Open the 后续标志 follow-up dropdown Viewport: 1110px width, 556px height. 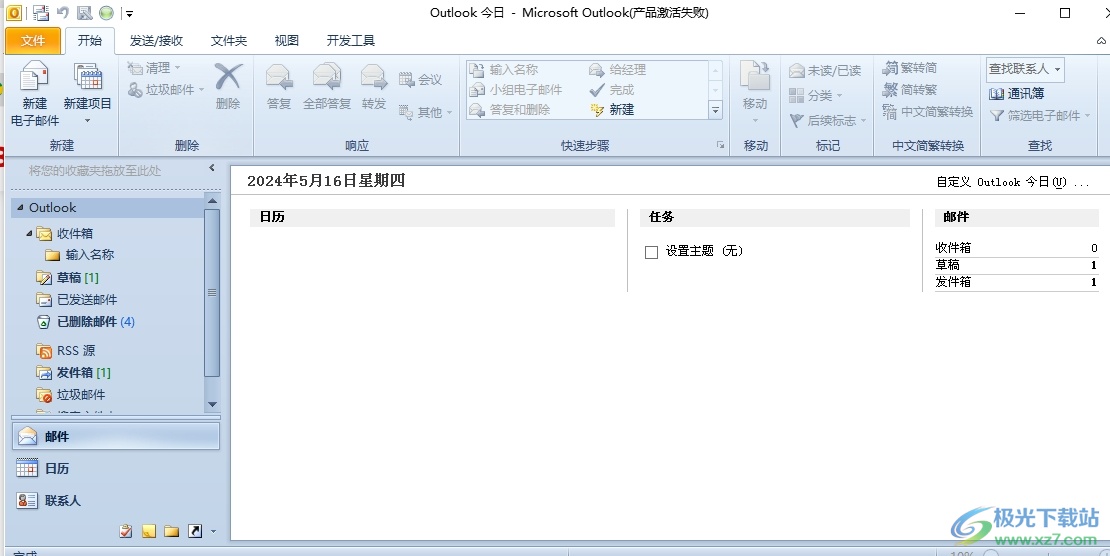tap(828, 120)
